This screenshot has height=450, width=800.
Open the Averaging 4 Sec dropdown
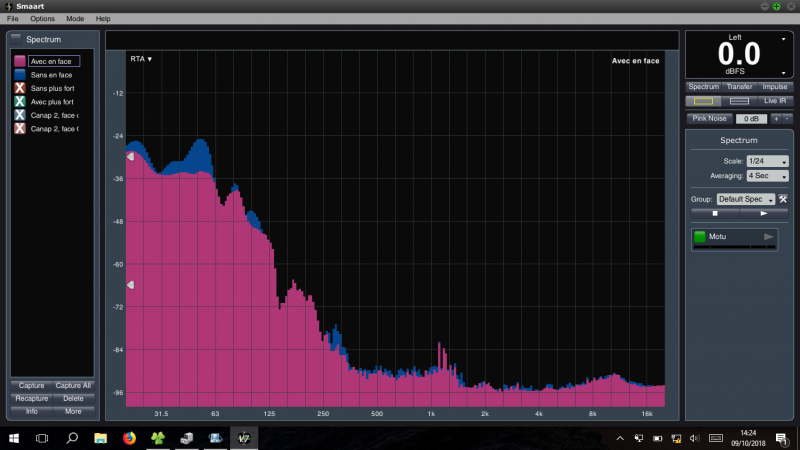tap(767, 175)
